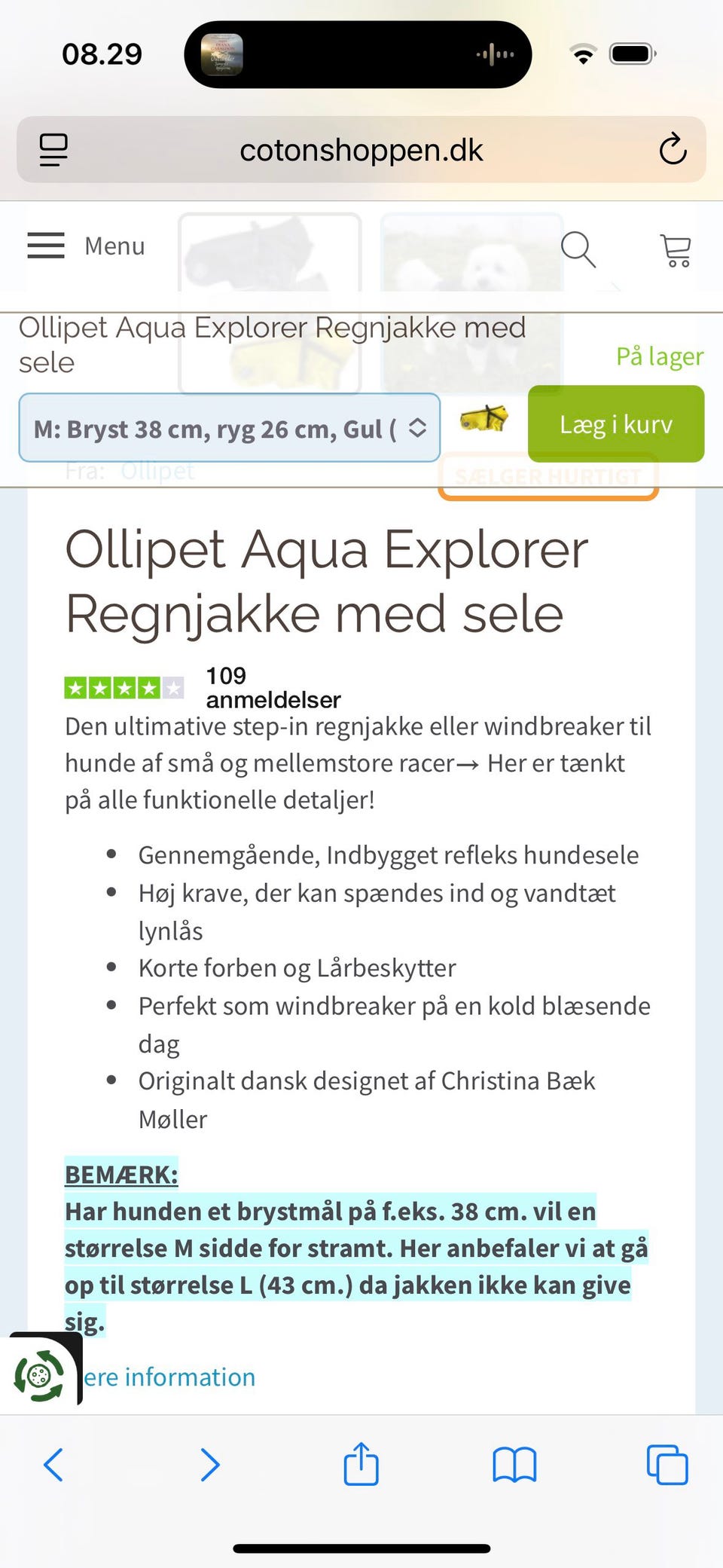Open Safari bookmarks icon
The image size is (723, 1568).
point(516,1465)
